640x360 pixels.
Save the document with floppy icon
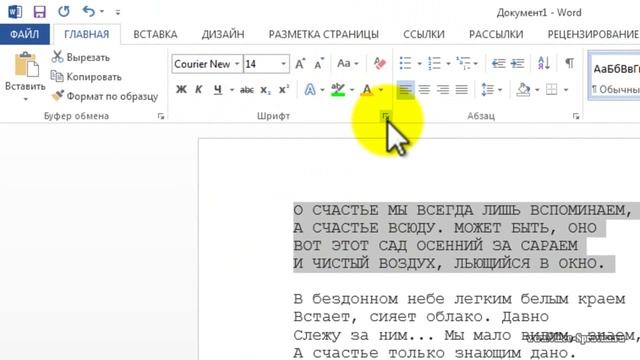[40, 11]
